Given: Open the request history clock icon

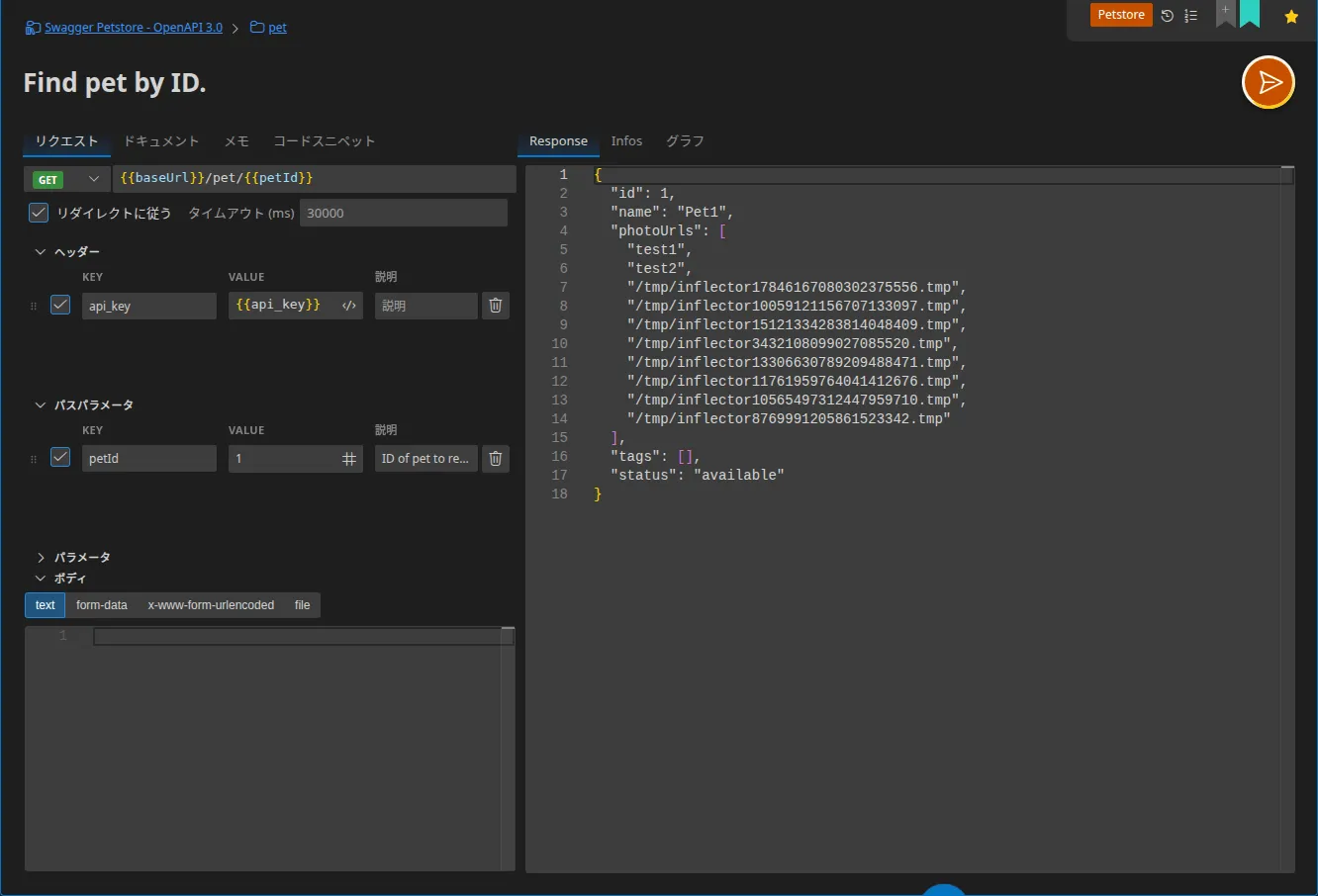Looking at the screenshot, I should tap(1168, 16).
